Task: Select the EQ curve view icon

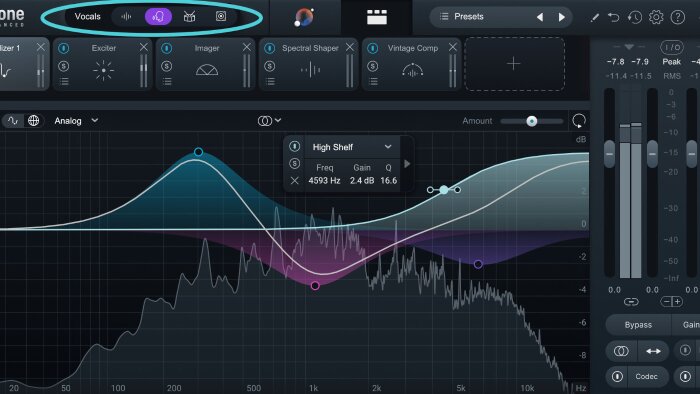Action: pos(13,120)
